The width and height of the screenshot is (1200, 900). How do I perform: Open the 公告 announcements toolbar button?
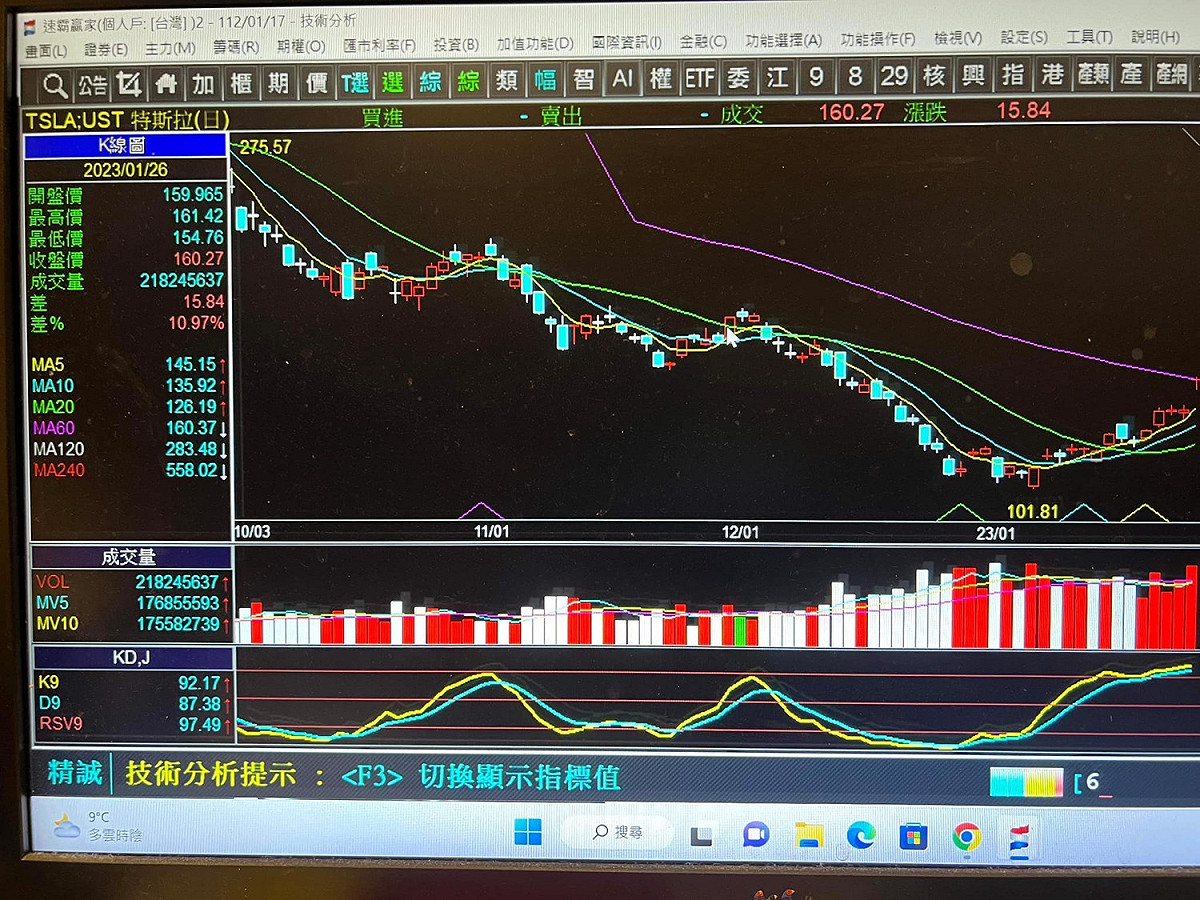[x=92, y=83]
